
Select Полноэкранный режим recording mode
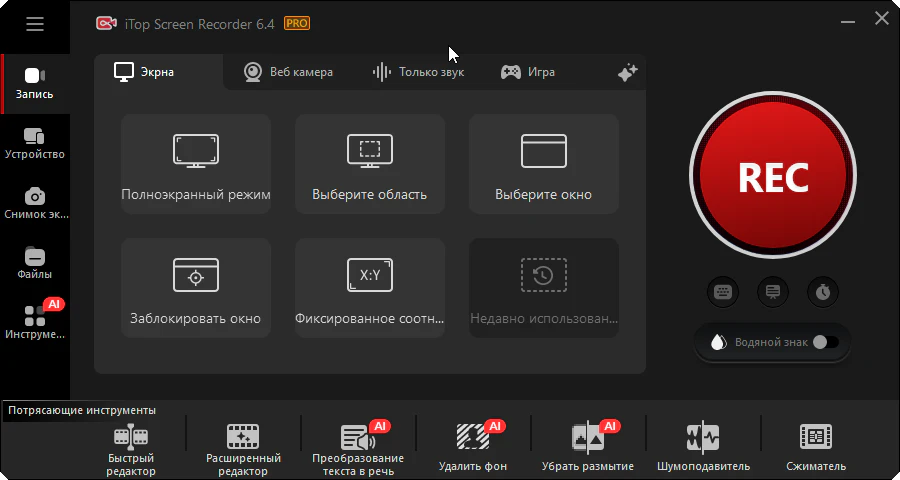tap(196, 164)
